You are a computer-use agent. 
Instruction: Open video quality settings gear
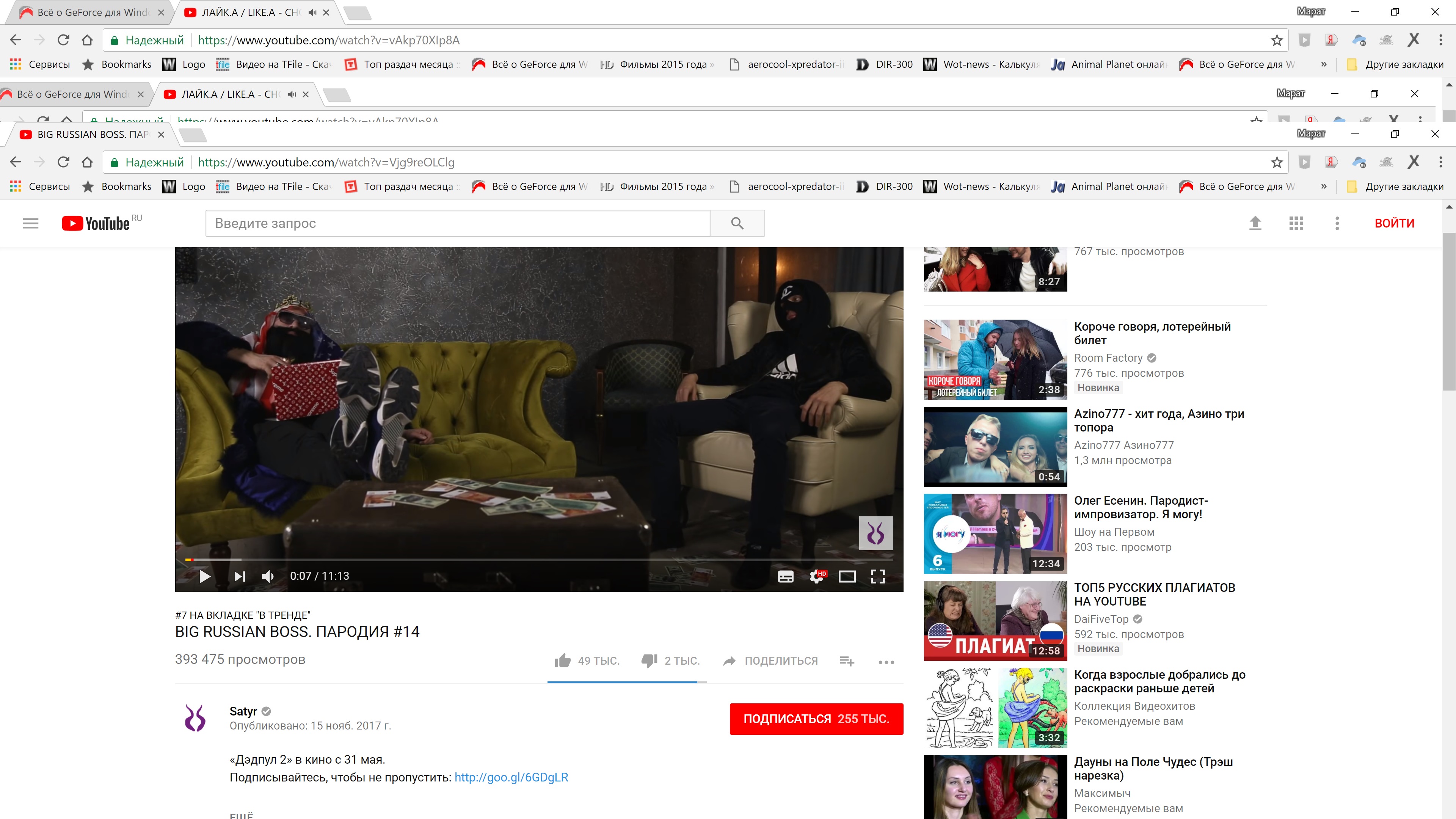point(816,576)
